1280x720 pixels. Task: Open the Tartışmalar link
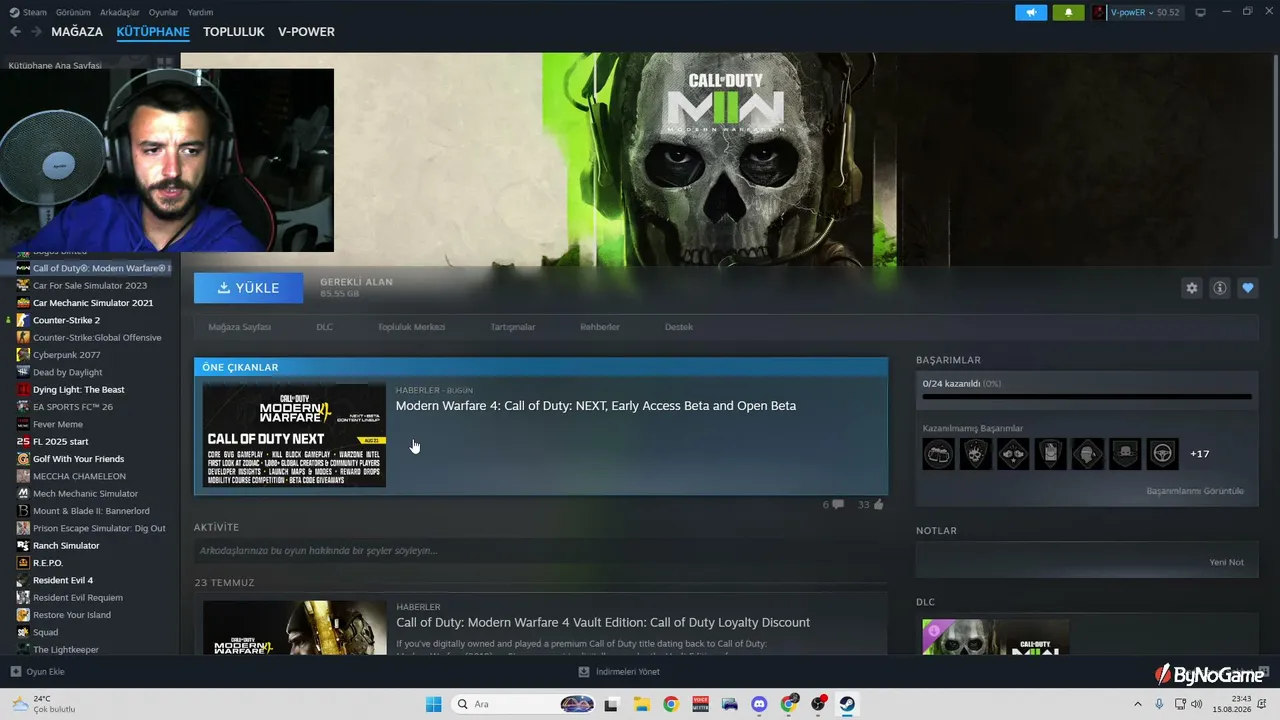[512, 327]
